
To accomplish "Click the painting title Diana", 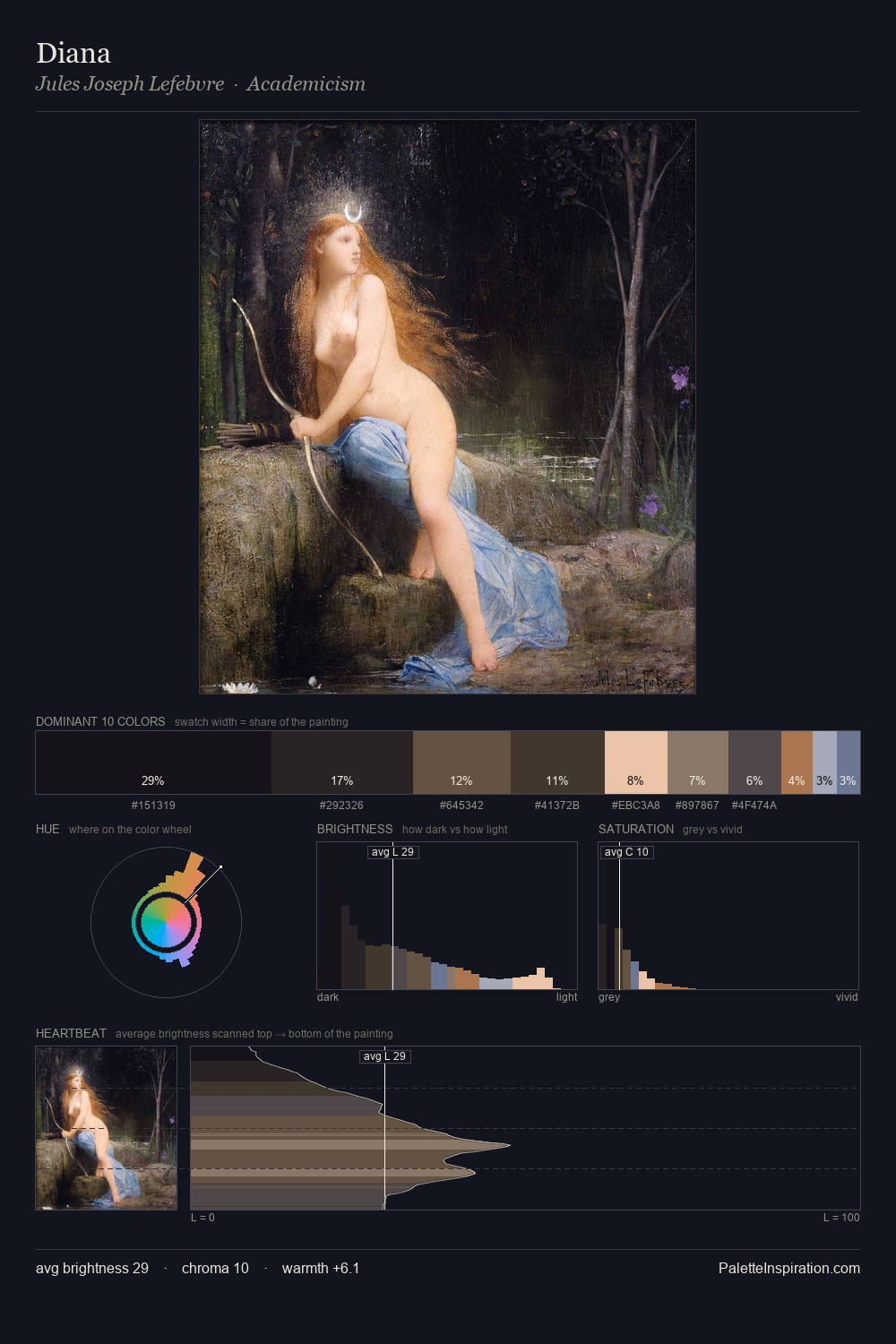I will 73,53.
